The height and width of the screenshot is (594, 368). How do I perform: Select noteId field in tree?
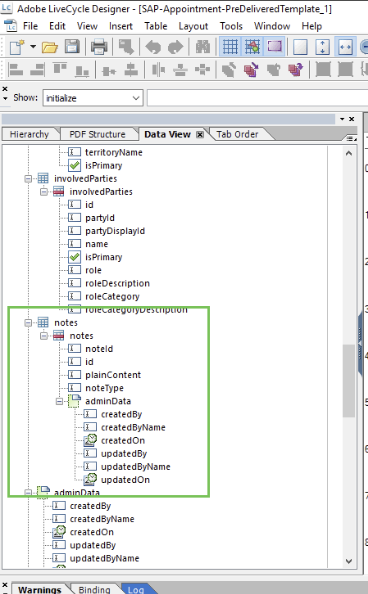click(x=99, y=349)
